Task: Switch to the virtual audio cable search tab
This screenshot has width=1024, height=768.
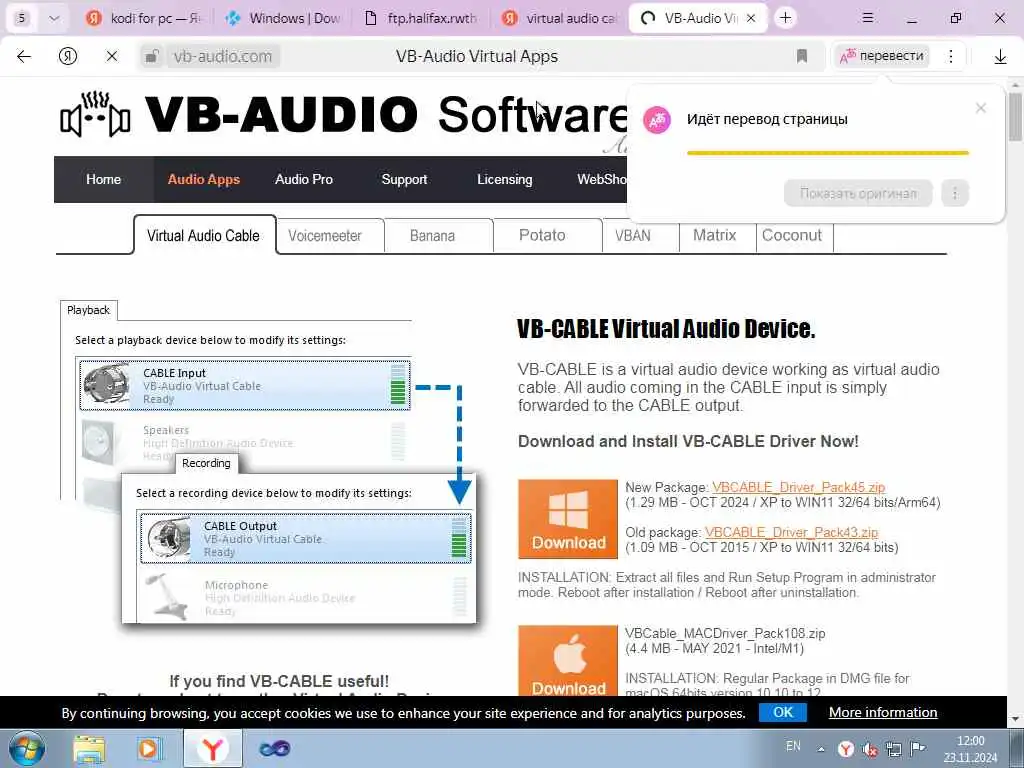Action: (x=560, y=18)
